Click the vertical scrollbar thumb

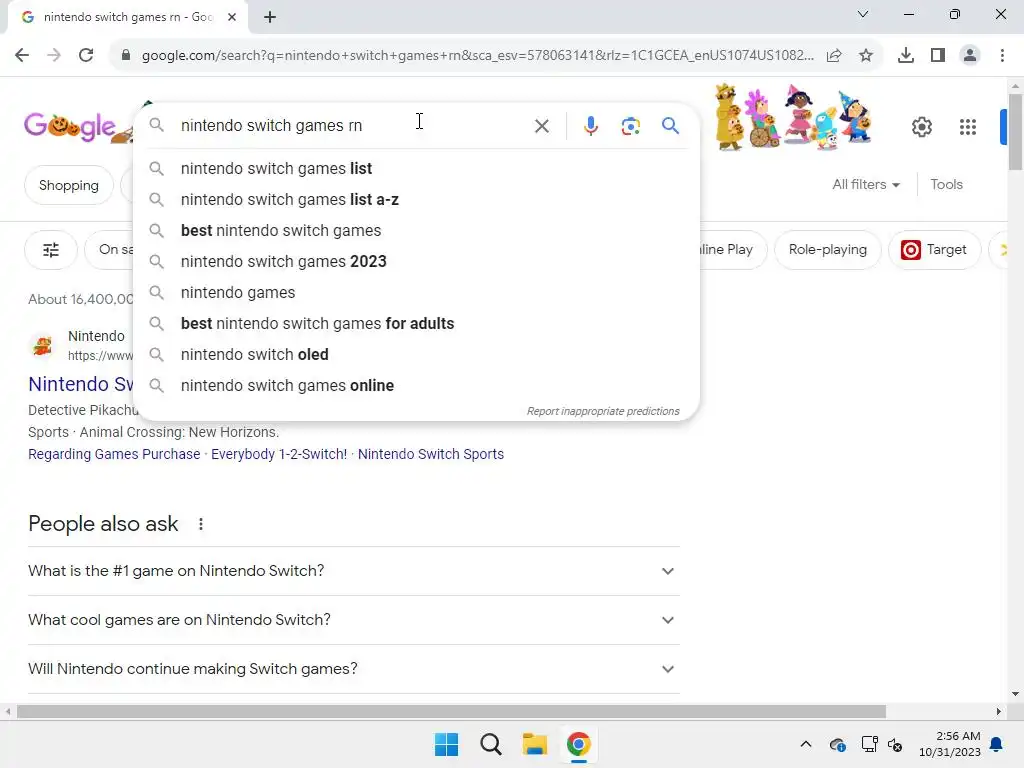1015,131
